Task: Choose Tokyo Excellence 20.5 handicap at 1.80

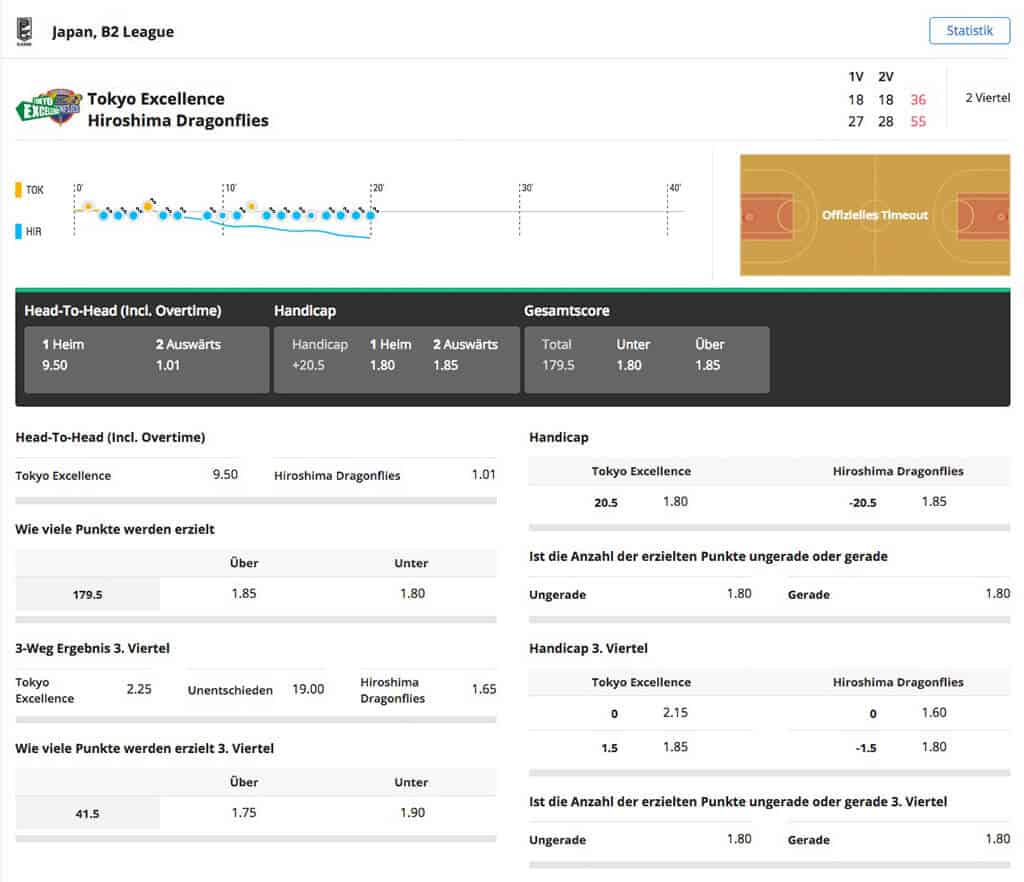Action: 641,502
